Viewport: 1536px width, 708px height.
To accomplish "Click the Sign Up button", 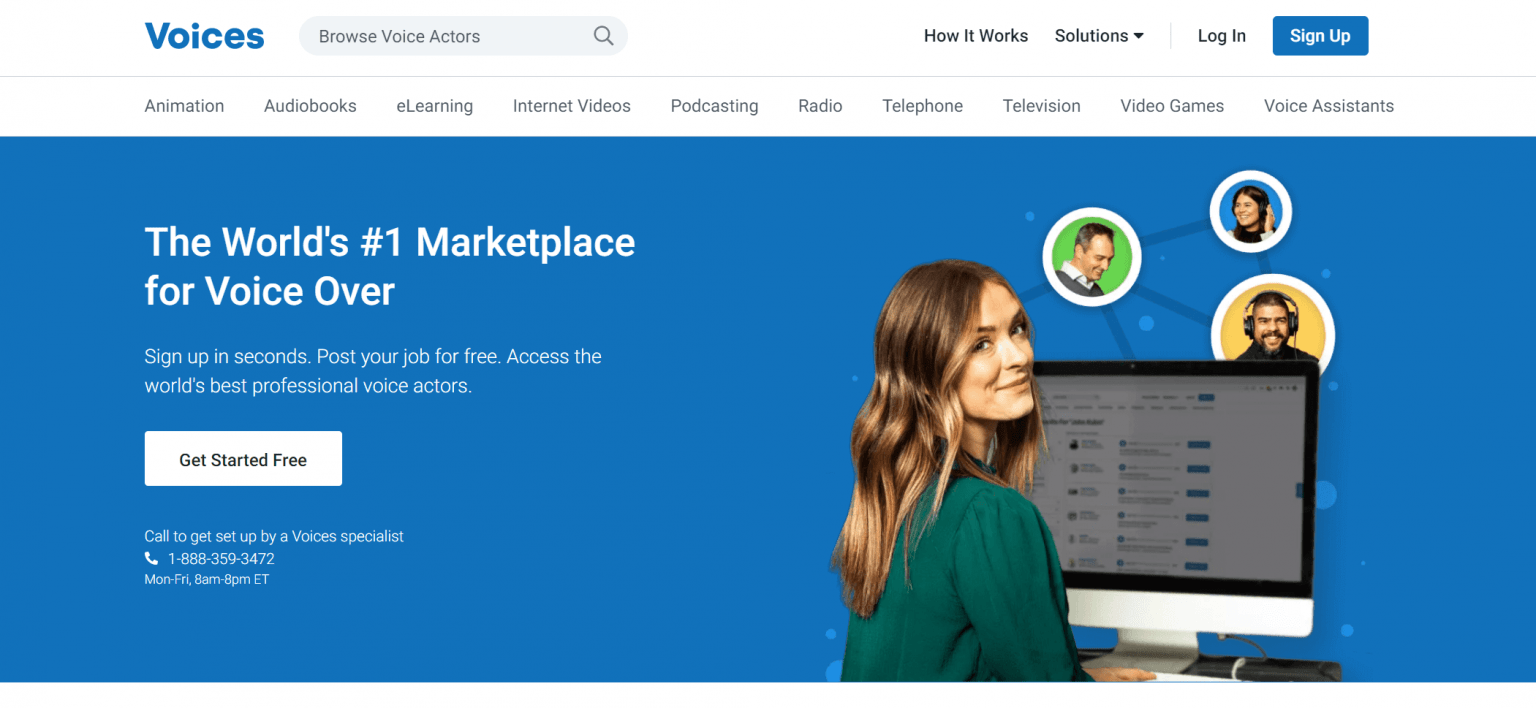I will [x=1320, y=36].
